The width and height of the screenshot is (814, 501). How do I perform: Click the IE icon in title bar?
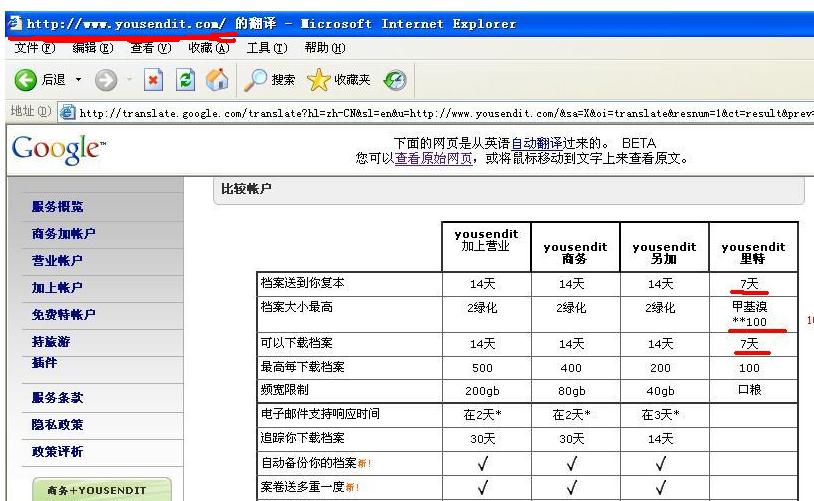(x=15, y=23)
